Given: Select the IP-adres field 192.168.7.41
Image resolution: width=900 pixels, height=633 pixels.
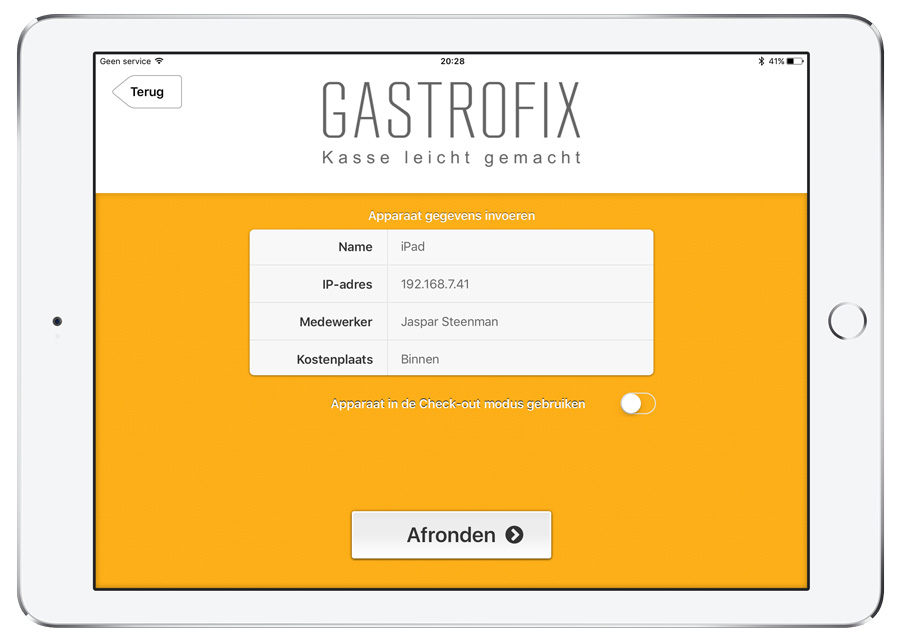Looking at the screenshot, I should tap(520, 284).
